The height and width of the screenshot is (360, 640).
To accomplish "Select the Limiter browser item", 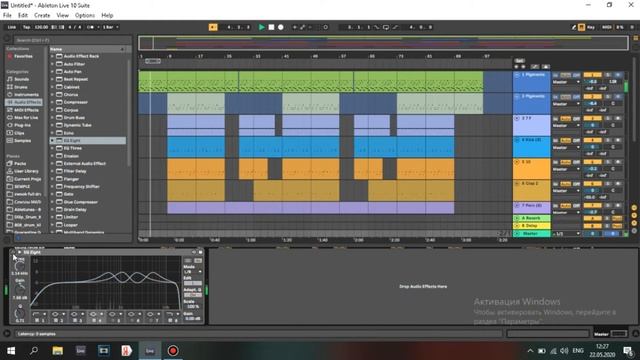I will coord(71,217).
